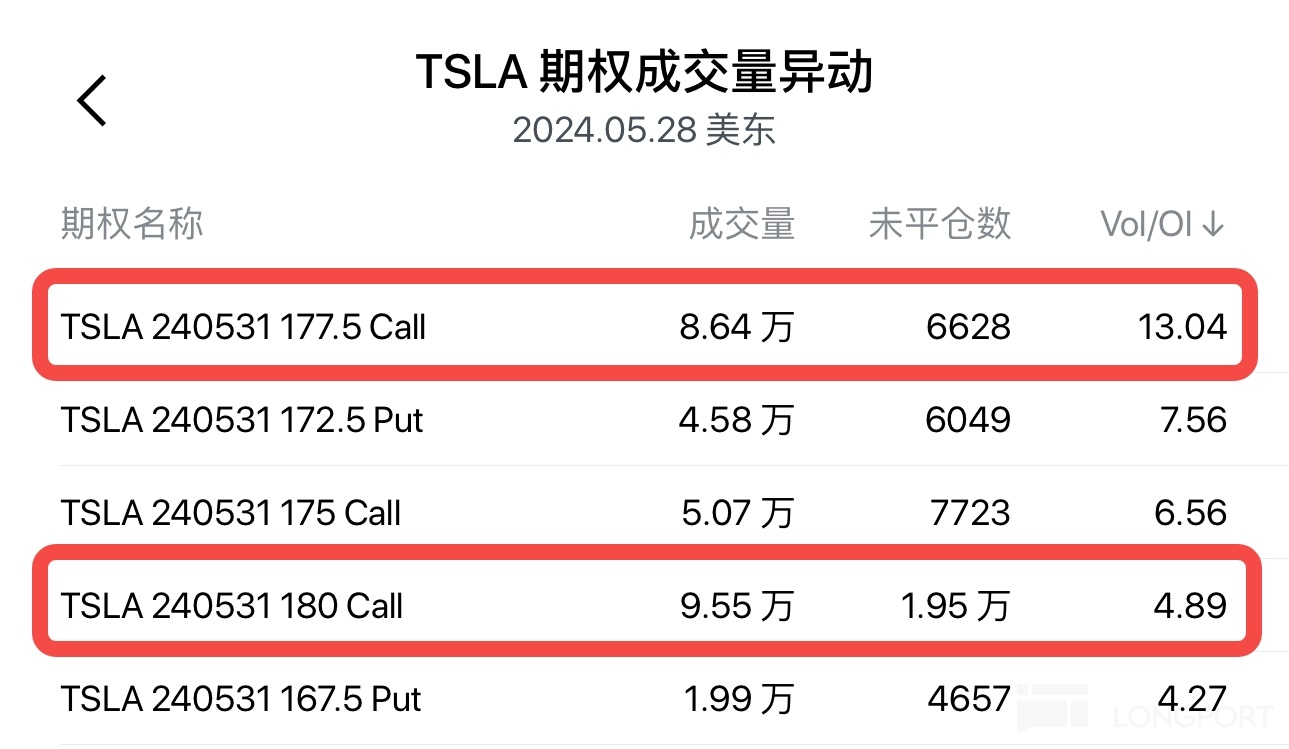Sort by the 成交量 column header
The height and width of the screenshot is (749, 1289).
[741, 225]
